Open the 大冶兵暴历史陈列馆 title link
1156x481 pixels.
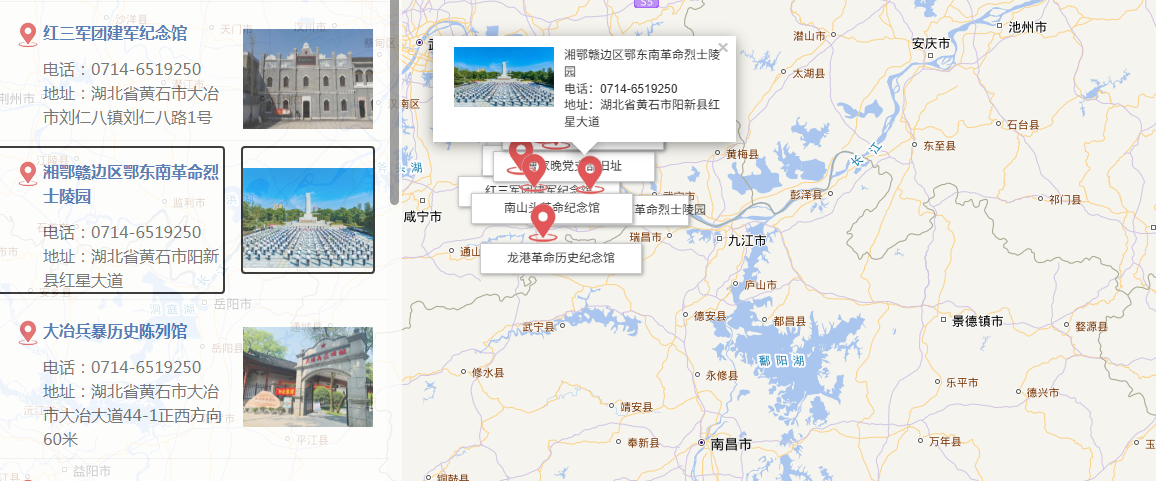[115, 331]
